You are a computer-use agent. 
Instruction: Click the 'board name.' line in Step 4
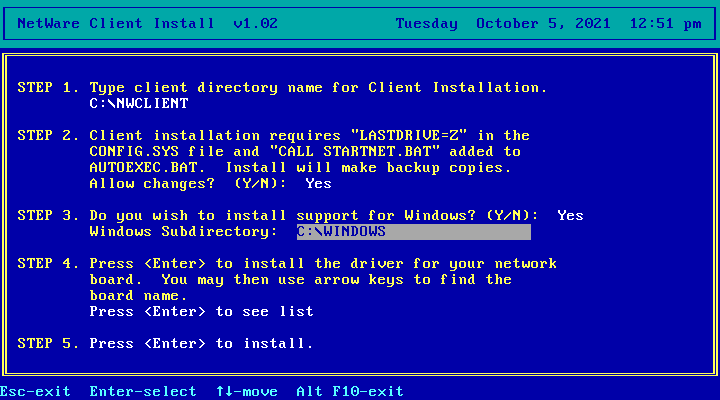click(x=138, y=296)
